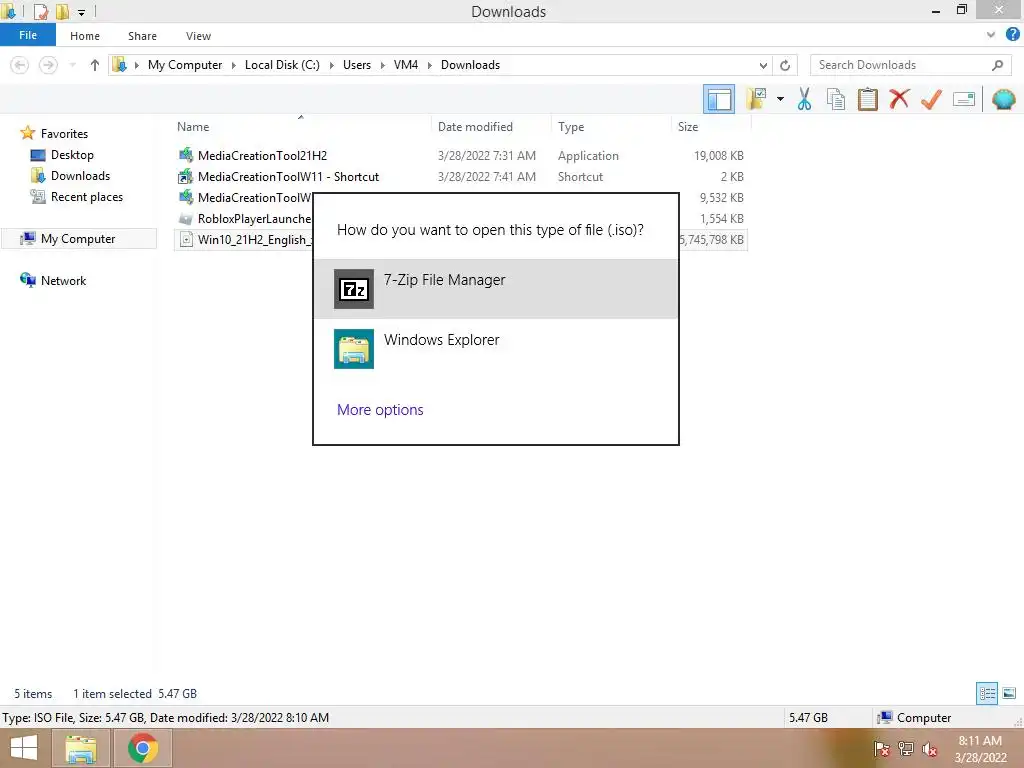Click the Copy icon in toolbar
Image resolution: width=1024 pixels, height=768 pixels.
click(x=835, y=99)
